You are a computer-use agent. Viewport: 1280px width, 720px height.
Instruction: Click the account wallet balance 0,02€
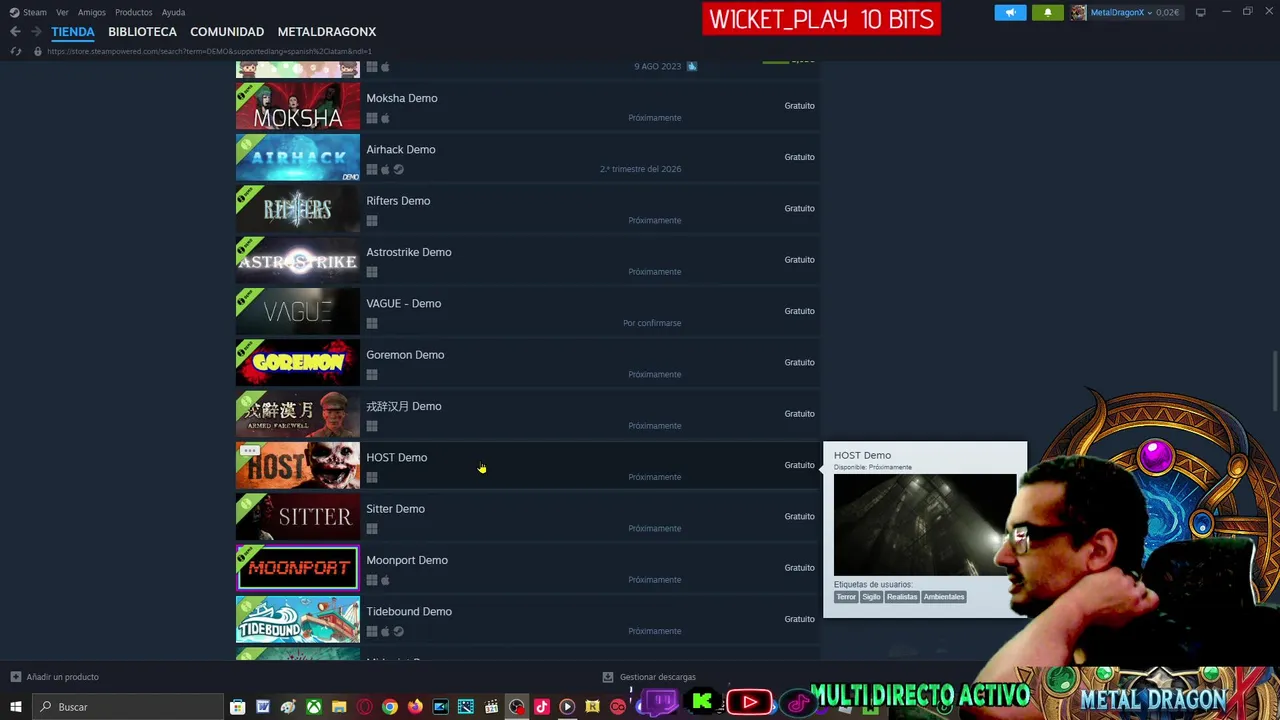point(1167,12)
